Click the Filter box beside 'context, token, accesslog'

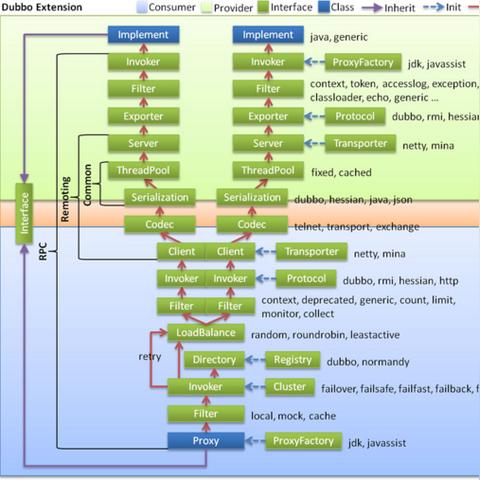[268, 89]
